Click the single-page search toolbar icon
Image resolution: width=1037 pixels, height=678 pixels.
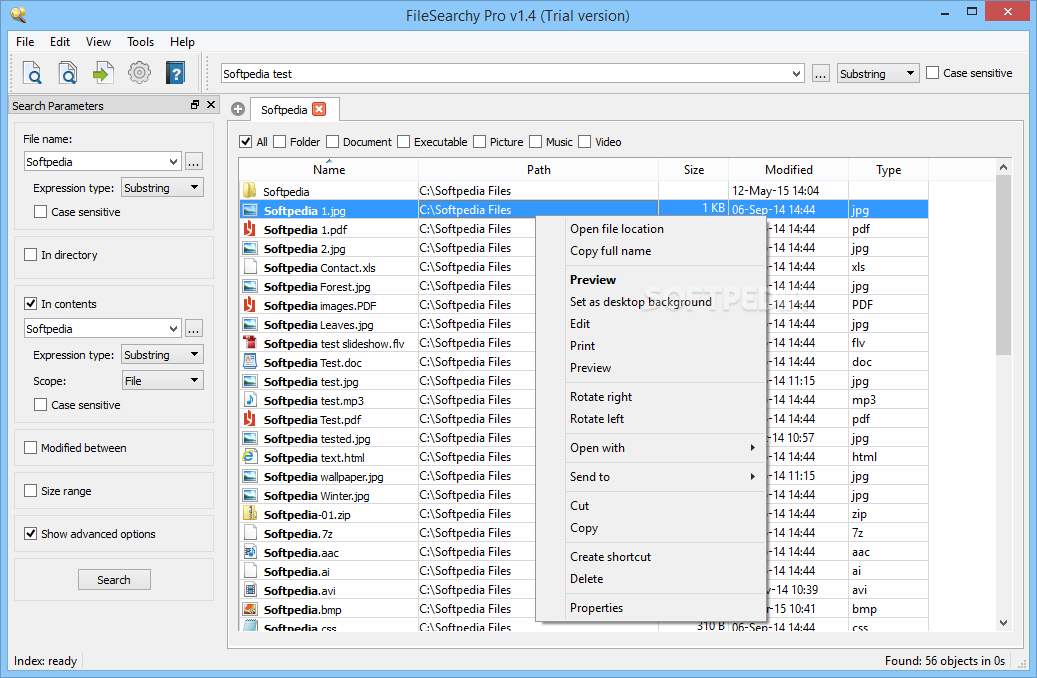32,73
